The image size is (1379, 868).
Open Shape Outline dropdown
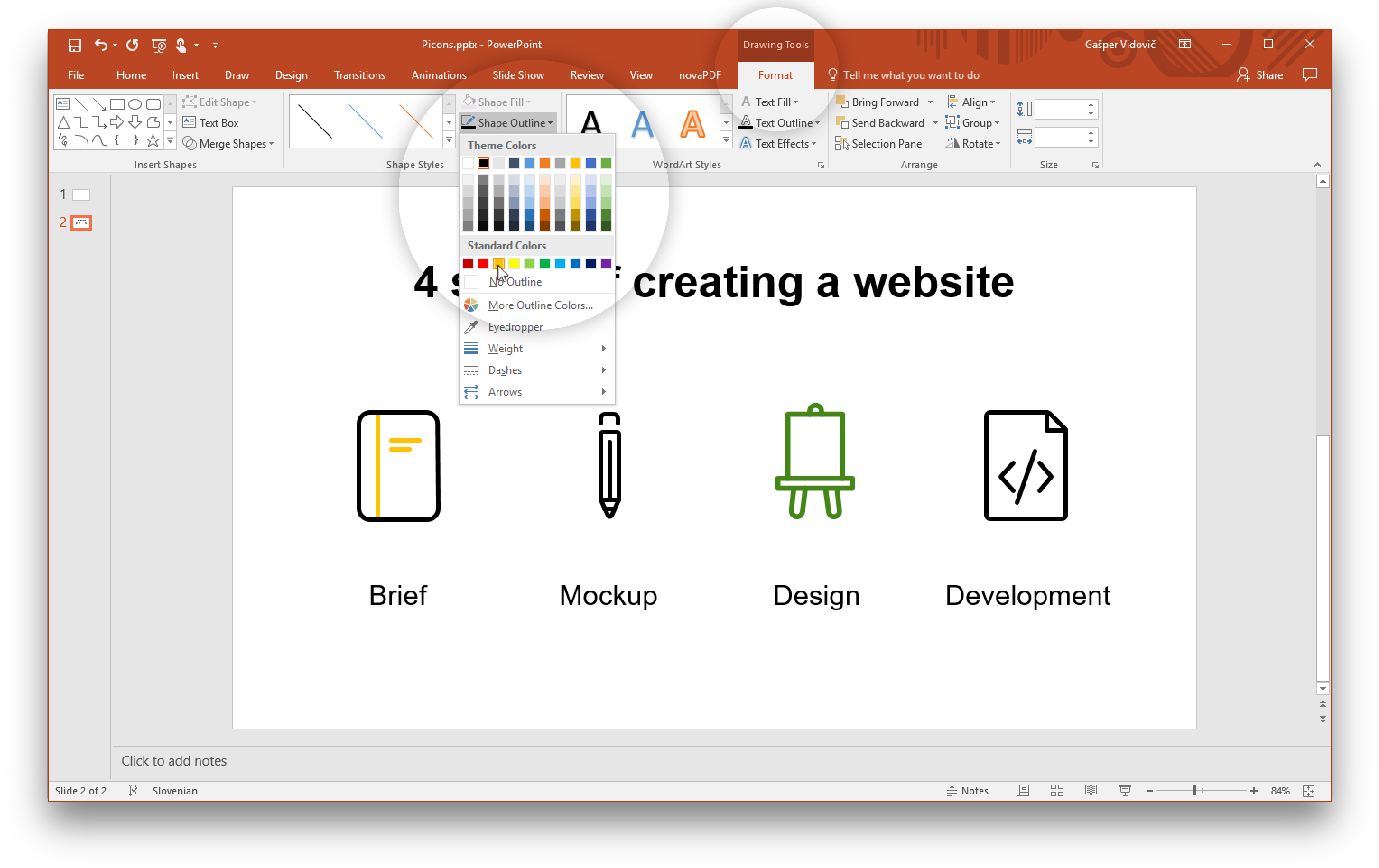click(x=507, y=122)
